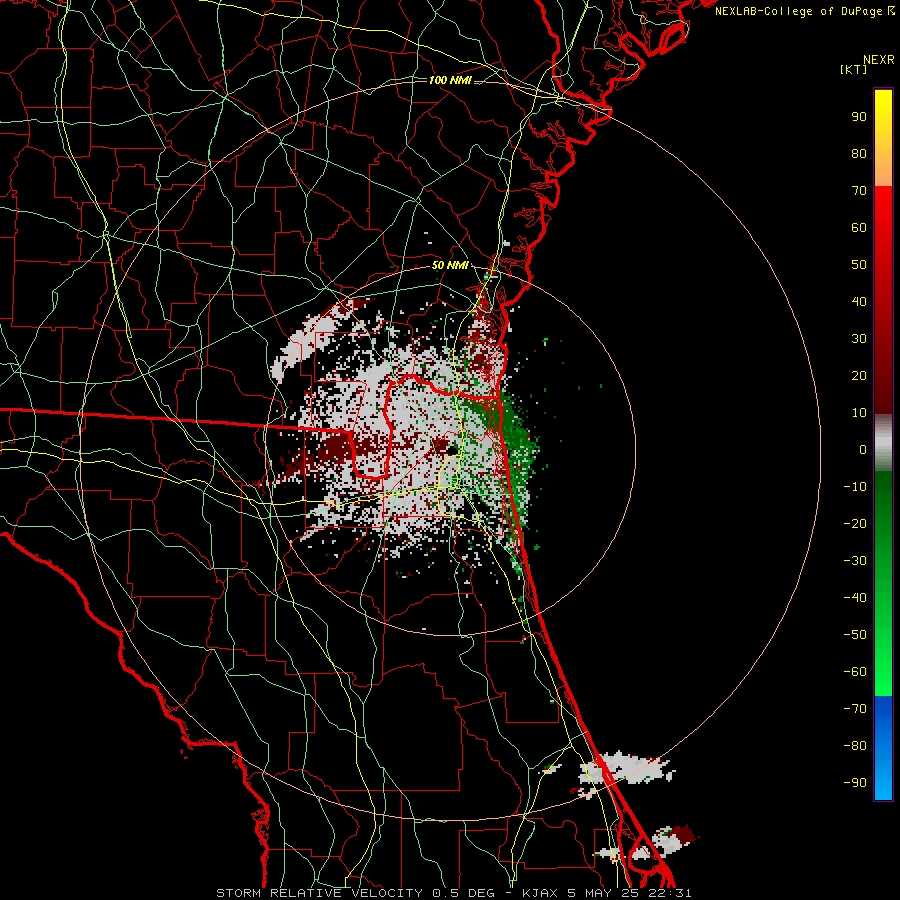
Task: Pick the yellow top segment of the color bar
Action: click(x=883, y=138)
